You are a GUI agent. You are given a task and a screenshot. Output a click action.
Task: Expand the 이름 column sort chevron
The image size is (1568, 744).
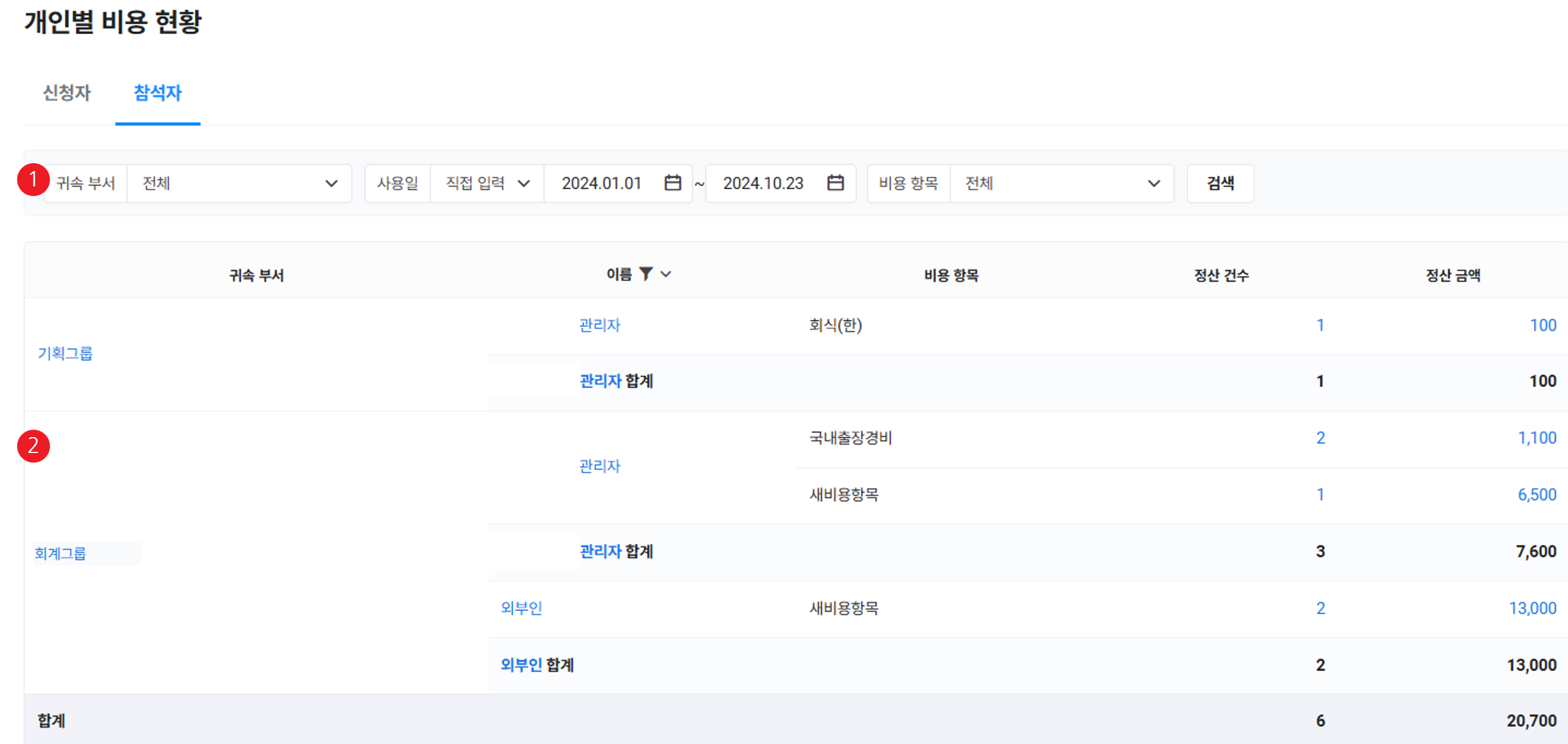[x=666, y=274]
